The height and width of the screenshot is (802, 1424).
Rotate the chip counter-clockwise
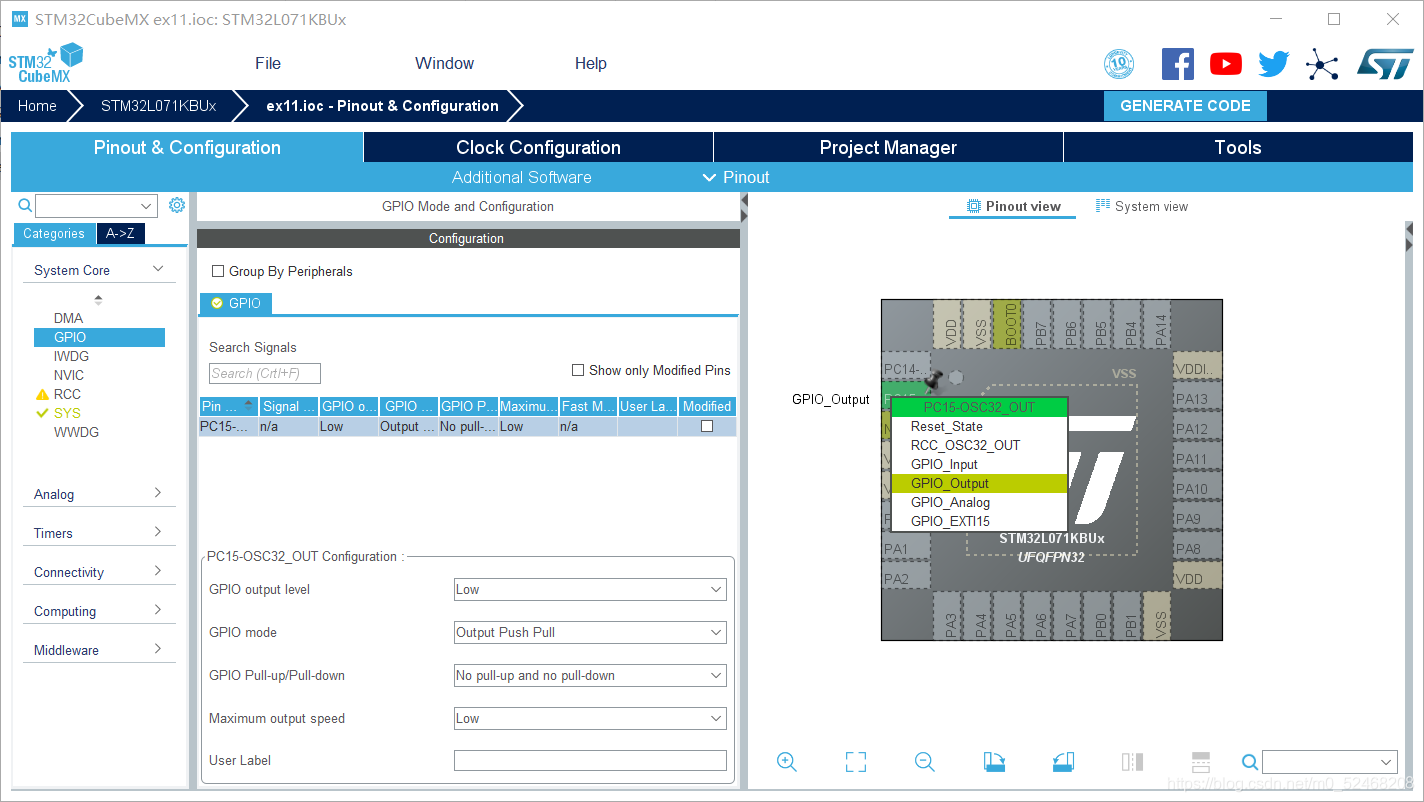pos(1063,762)
